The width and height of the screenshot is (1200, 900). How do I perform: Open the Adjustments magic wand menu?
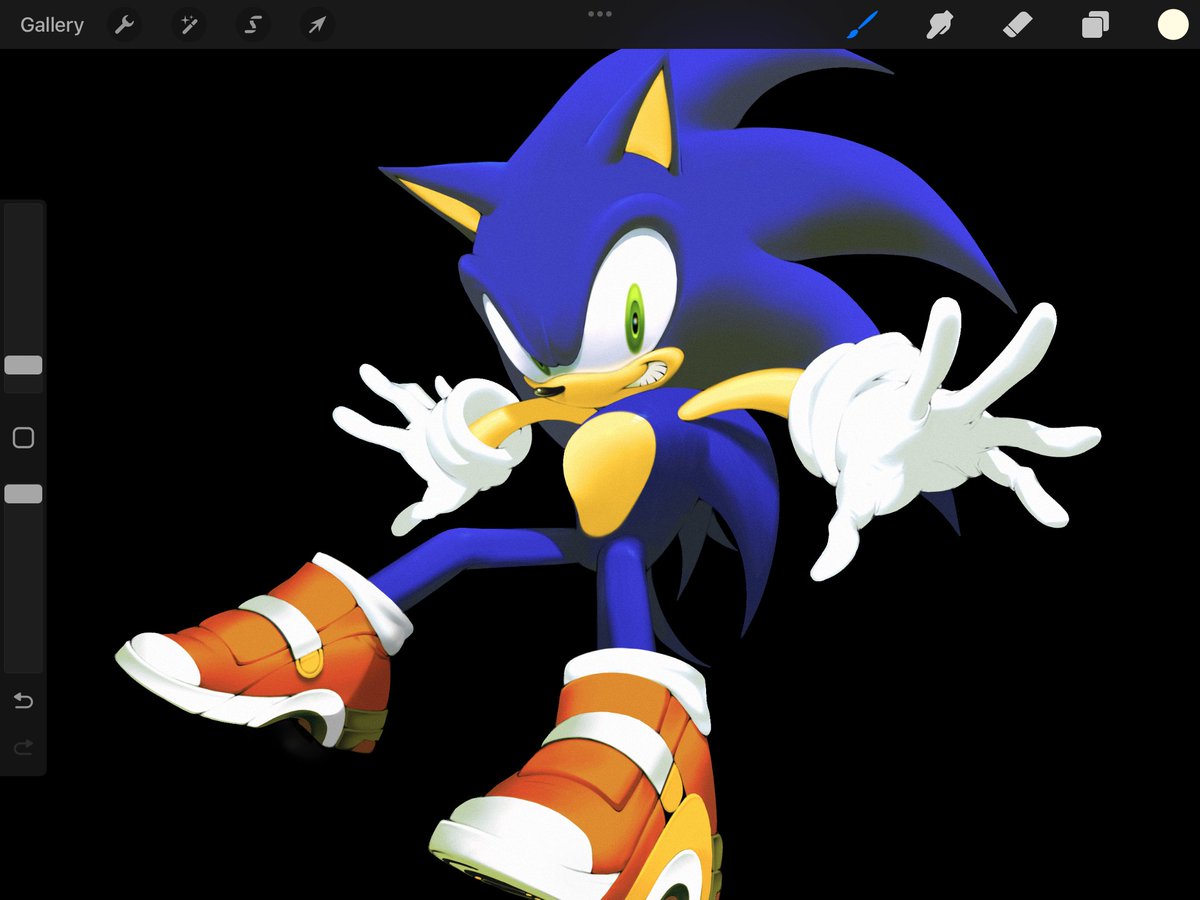(x=187, y=25)
